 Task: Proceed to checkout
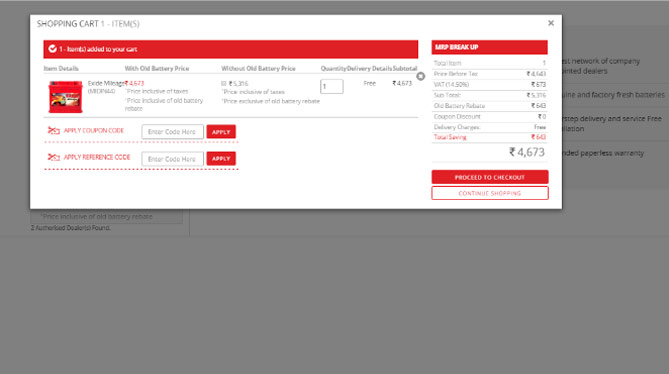[490, 177]
